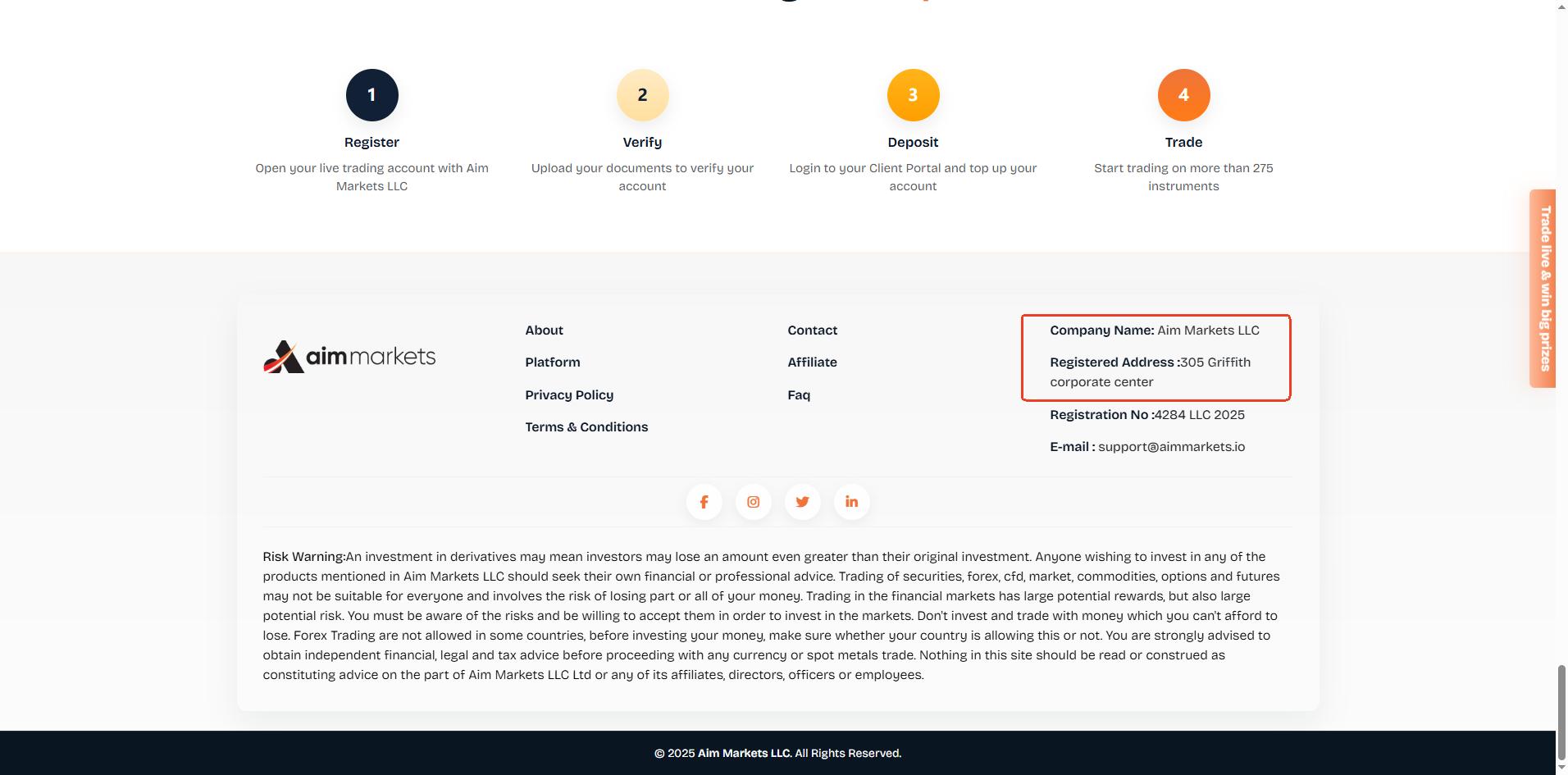Image resolution: width=1568 pixels, height=775 pixels.
Task: Visit the Affiliate footer link
Action: click(x=812, y=362)
